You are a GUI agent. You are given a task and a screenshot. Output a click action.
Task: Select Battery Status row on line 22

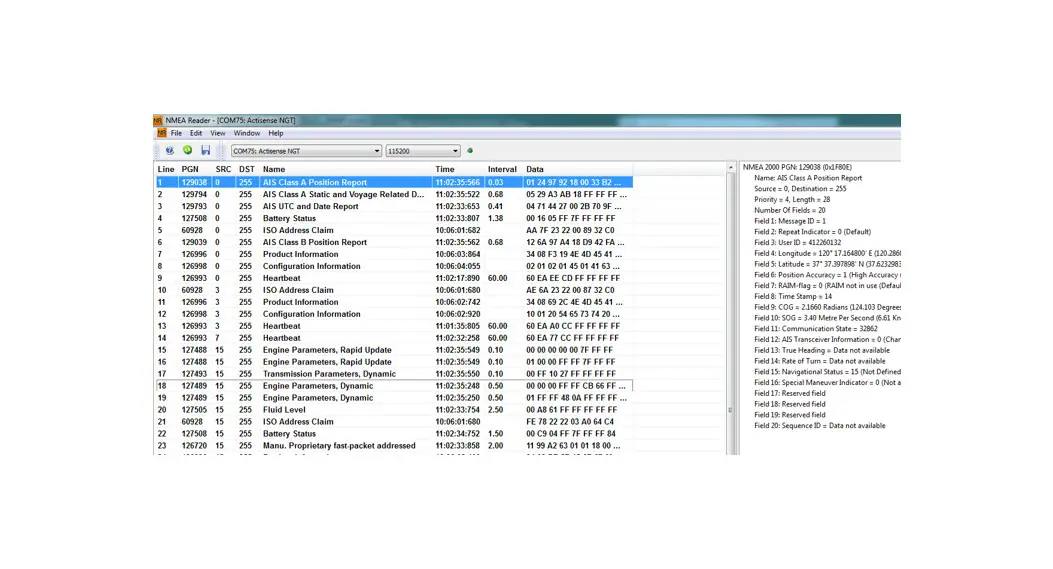click(x=394, y=434)
